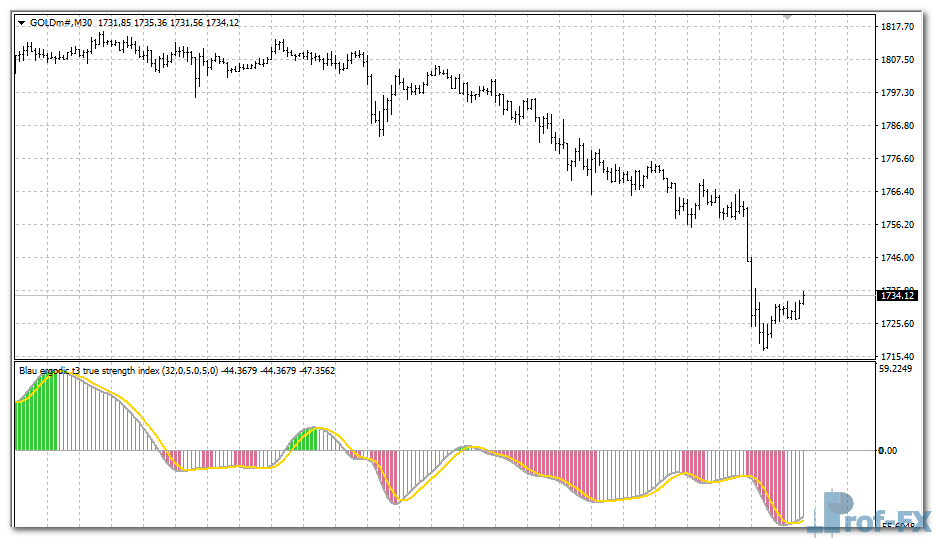Select the current price label 1734.12
The image size is (934, 538).
coord(896,295)
